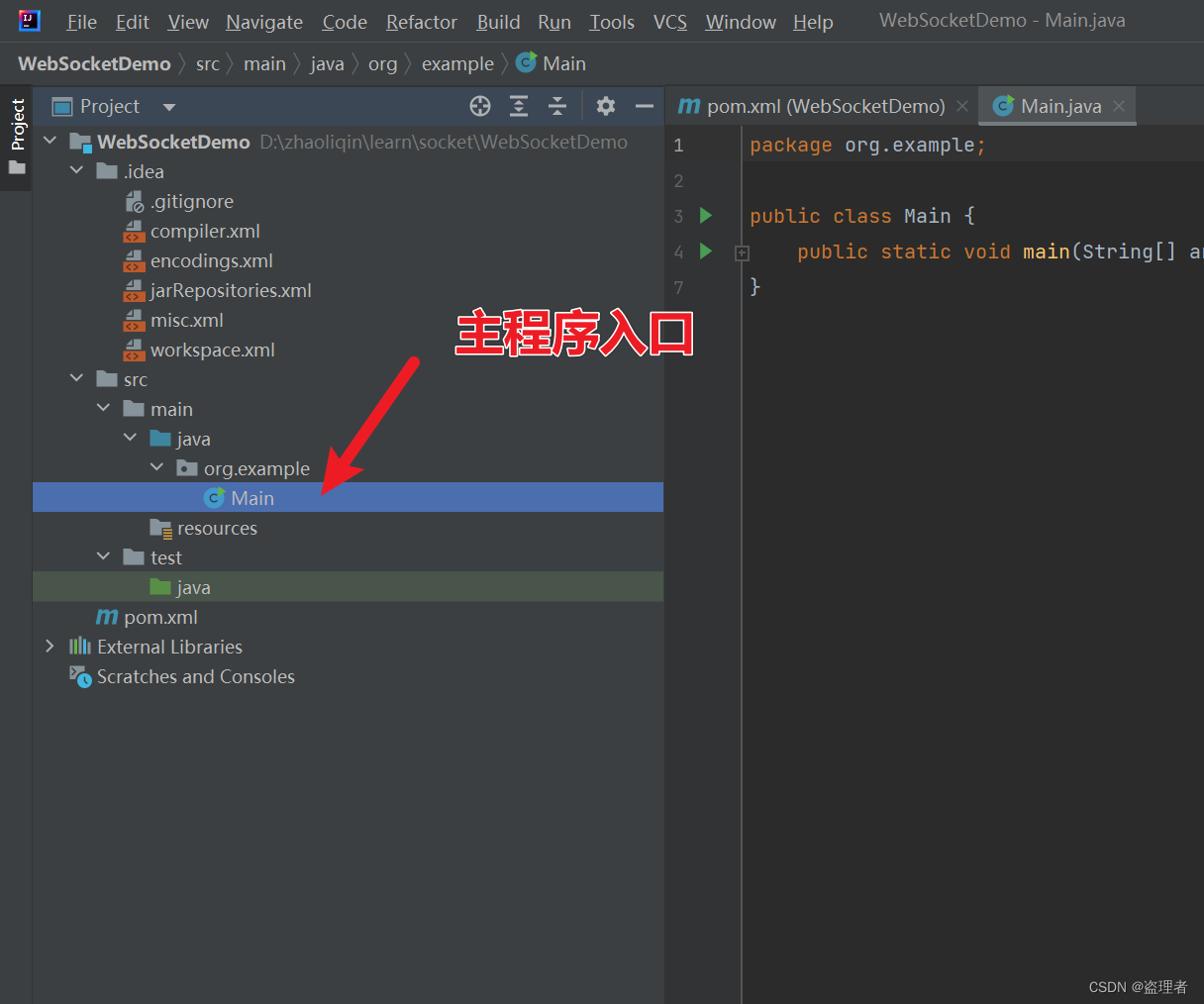Open the VCS menu
Screen dimensions: 1204x1004
coord(670,22)
